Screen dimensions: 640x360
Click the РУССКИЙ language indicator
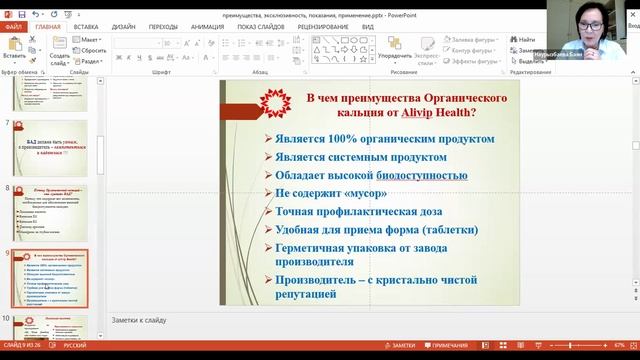pyautogui.click(x=75, y=345)
